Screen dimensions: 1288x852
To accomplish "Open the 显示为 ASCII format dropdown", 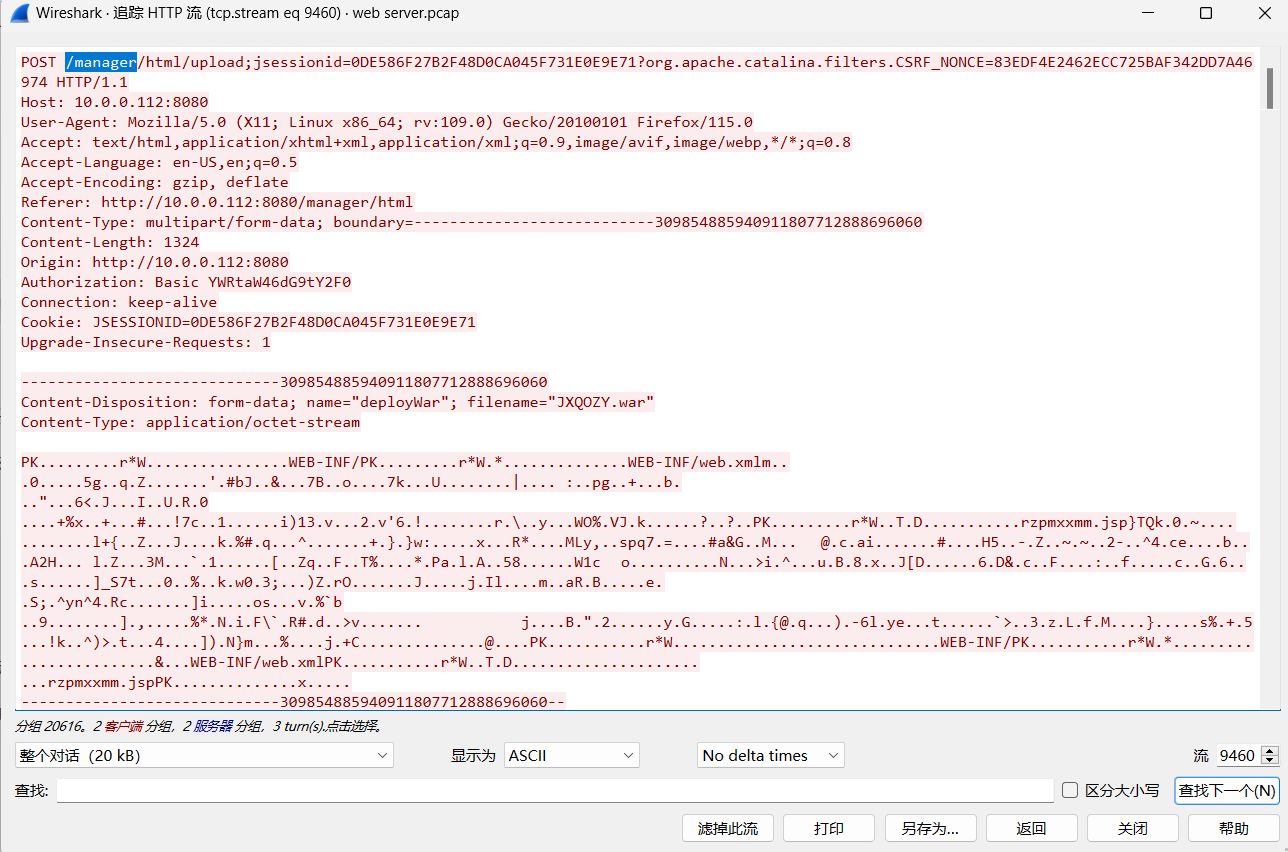I will click(572, 755).
